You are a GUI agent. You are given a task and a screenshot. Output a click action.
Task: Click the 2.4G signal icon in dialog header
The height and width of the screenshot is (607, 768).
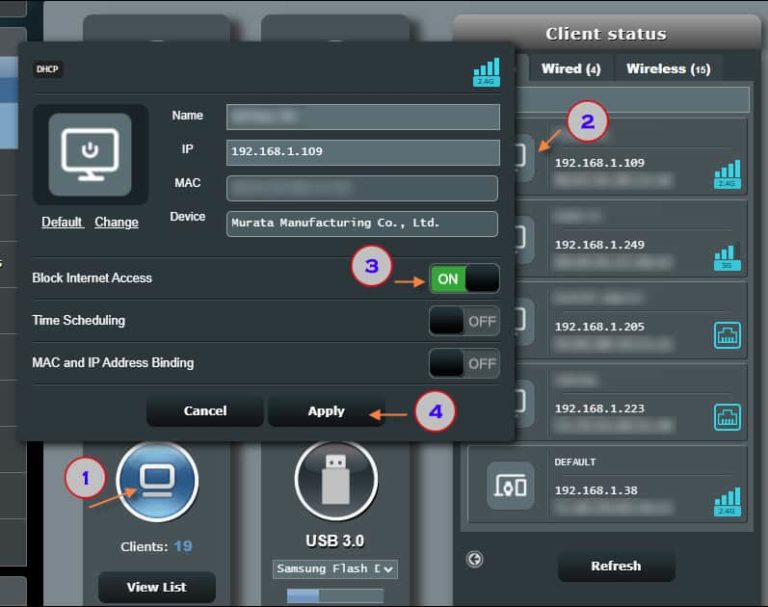tap(486, 72)
